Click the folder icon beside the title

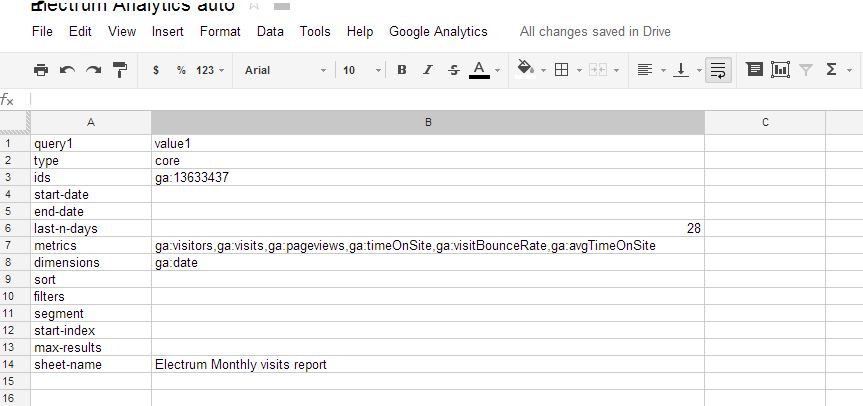tap(282, 6)
